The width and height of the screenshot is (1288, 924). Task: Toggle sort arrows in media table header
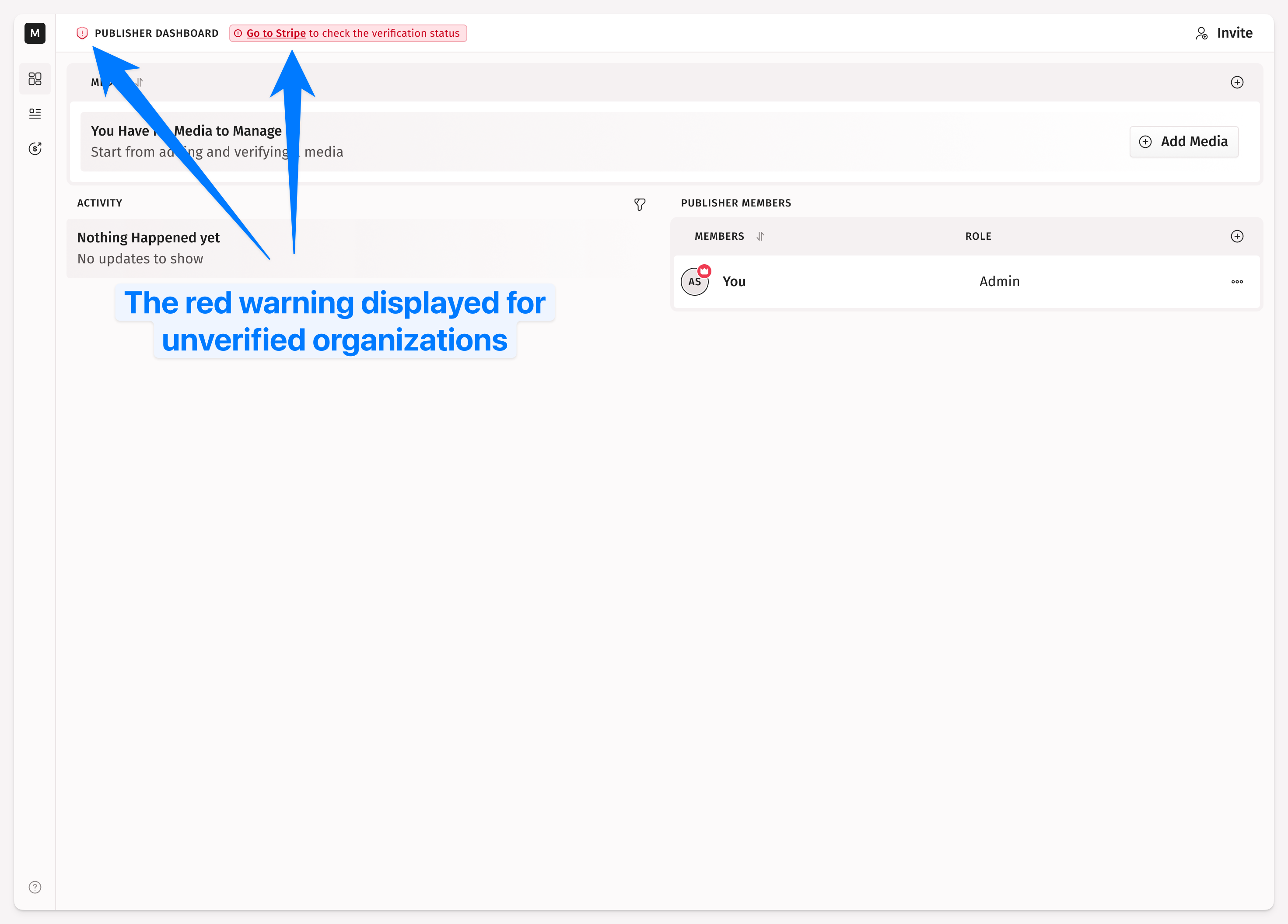pos(140,82)
